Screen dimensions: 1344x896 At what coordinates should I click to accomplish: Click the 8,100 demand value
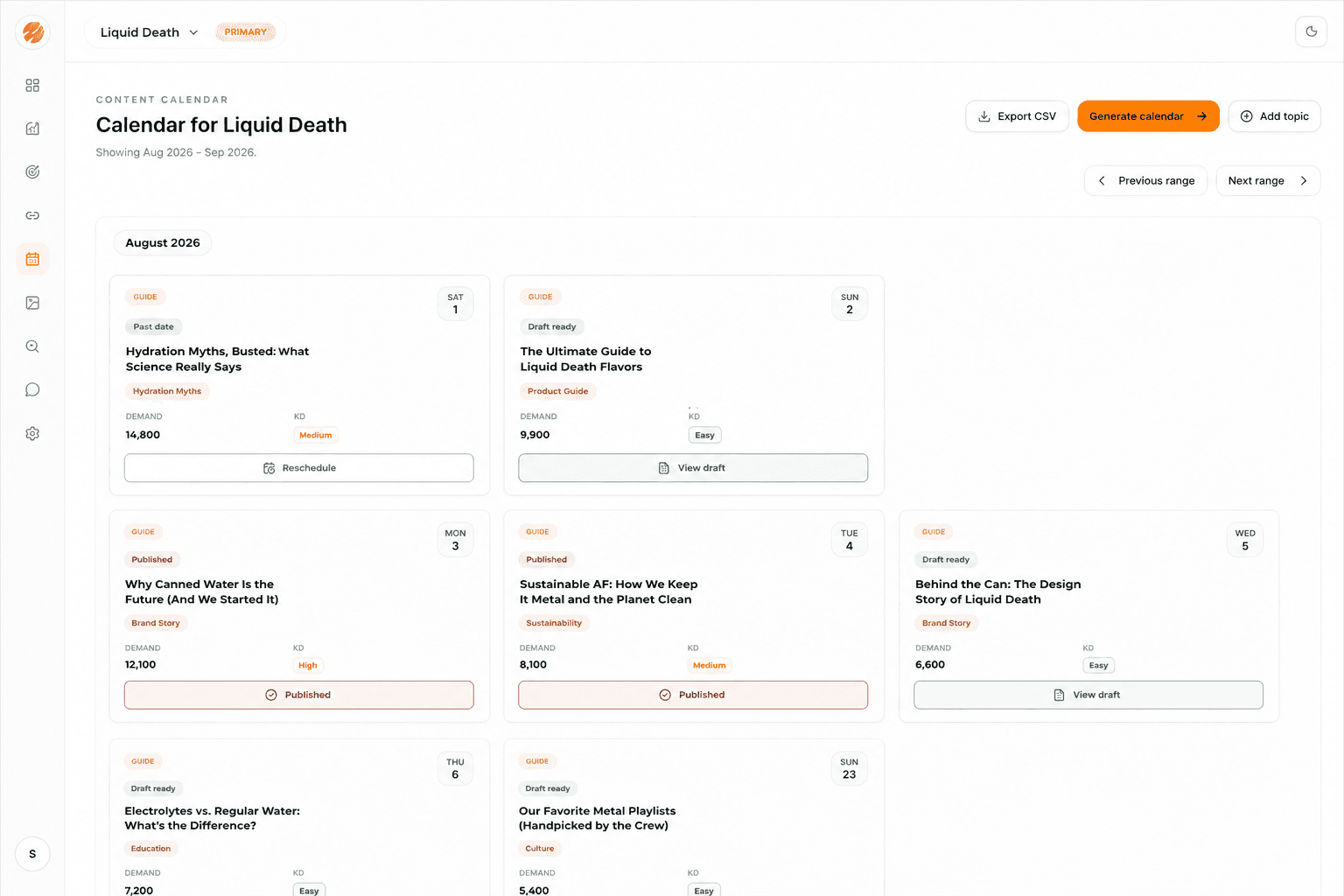tap(533, 665)
